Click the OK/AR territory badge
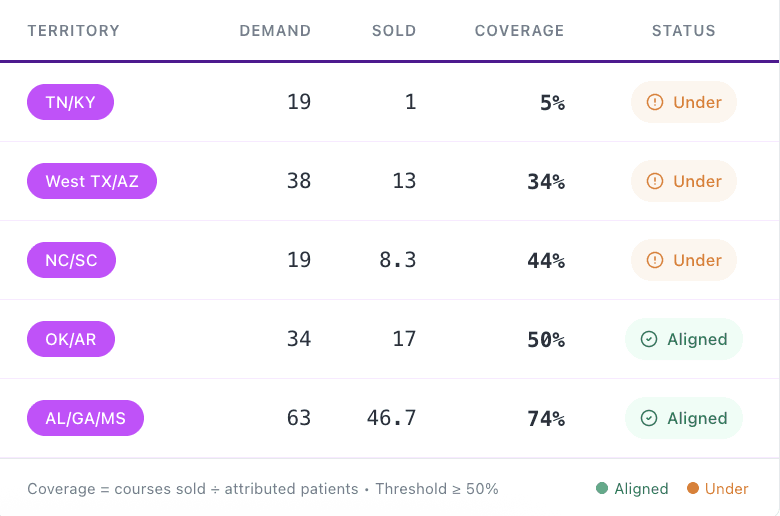Image resolution: width=780 pixels, height=516 pixels. click(70, 339)
